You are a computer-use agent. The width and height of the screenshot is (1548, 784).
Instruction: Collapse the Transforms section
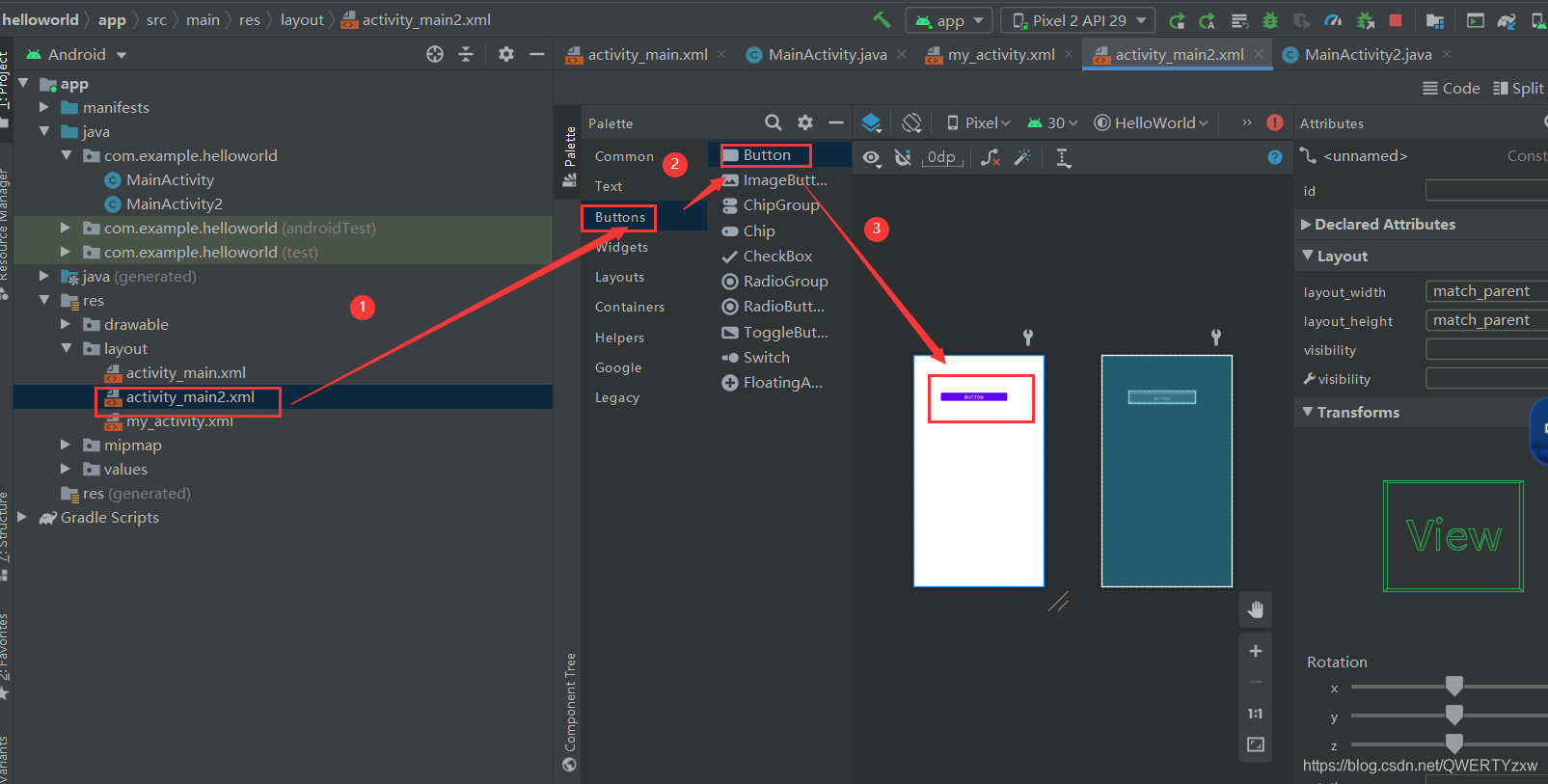pyautogui.click(x=1308, y=412)
